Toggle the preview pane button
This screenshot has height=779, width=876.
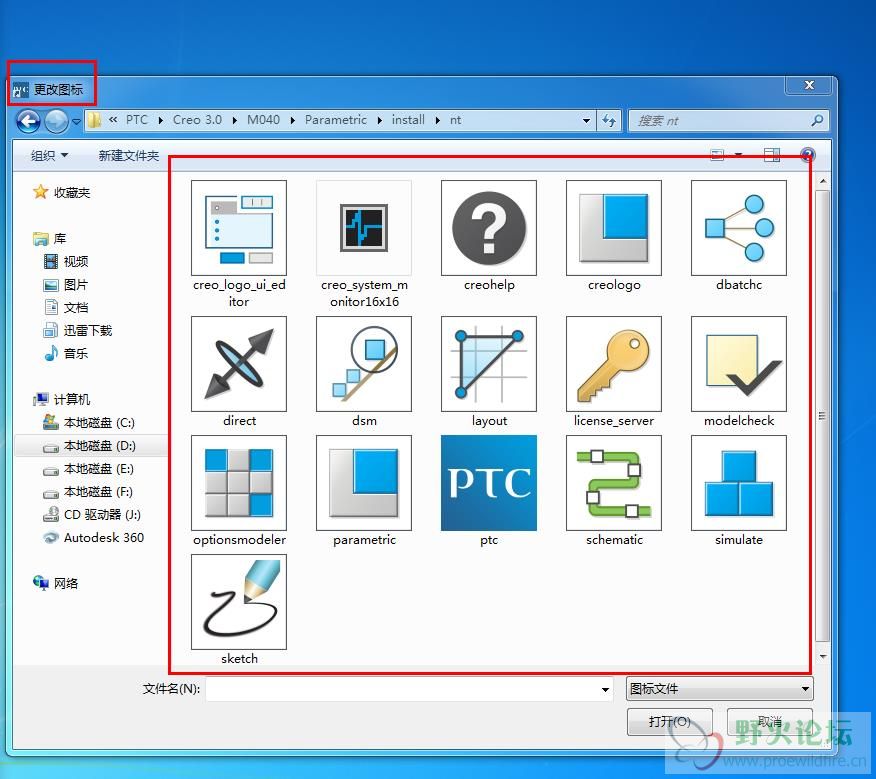pos(772,155)
